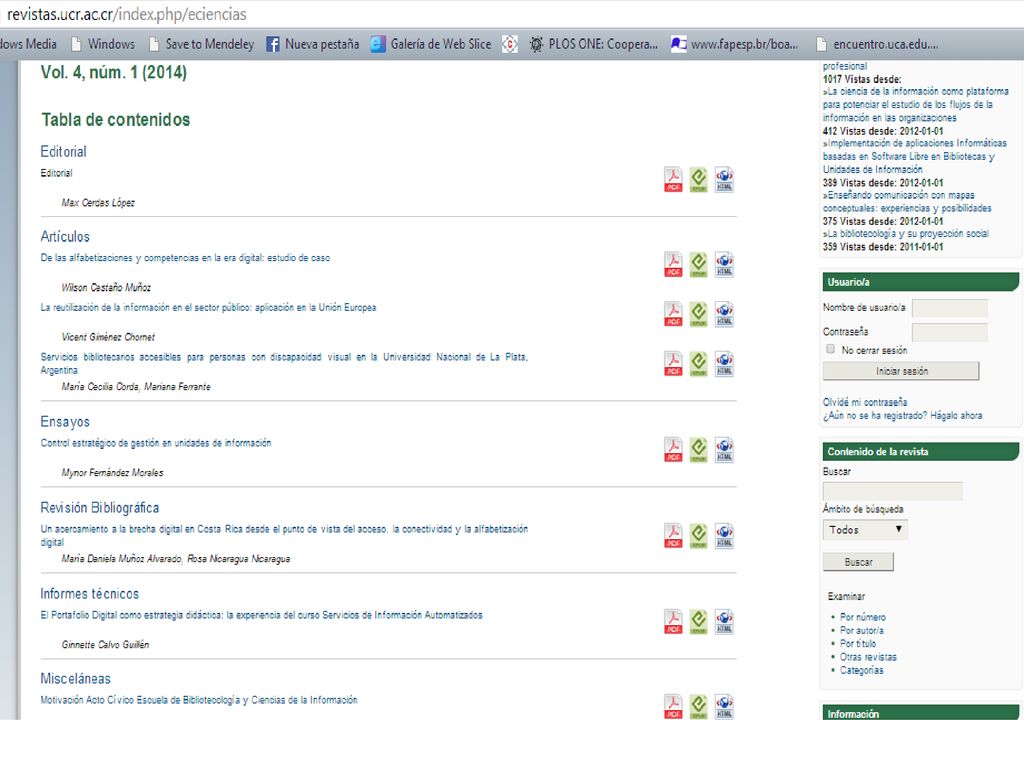This screenshot has width=1024, height=768.
Task: Open EPUB of 'Motivación Acto Cívico'
Action: [698, 707]
